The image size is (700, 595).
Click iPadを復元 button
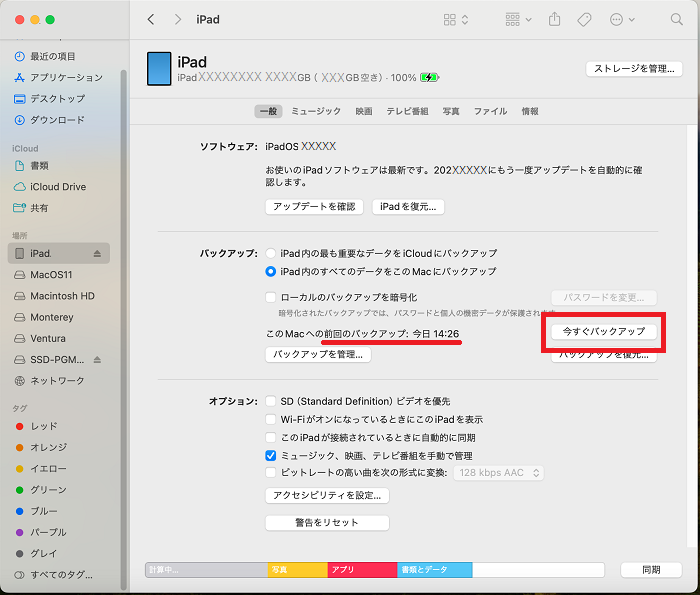[408, 207]
